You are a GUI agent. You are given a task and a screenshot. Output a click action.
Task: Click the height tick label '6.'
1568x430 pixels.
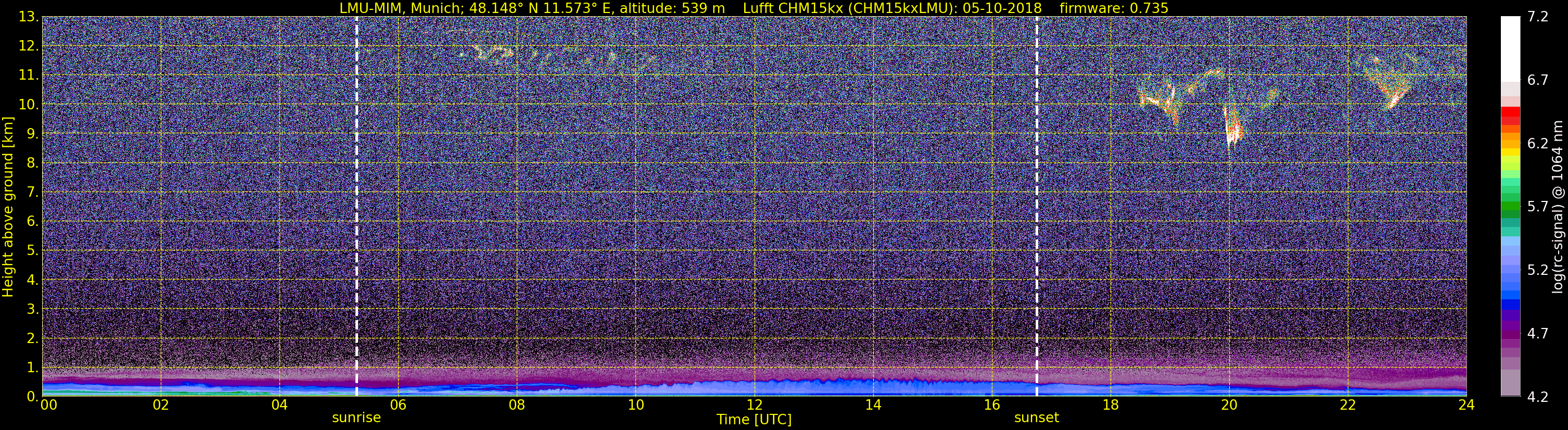tap(32, 221)
